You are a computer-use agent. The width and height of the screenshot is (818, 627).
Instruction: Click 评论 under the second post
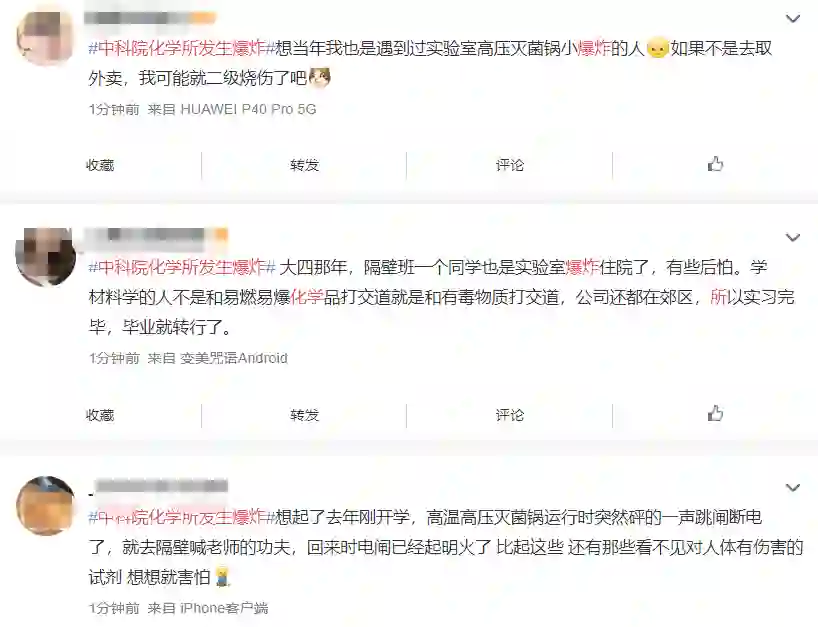pos(510,415)
